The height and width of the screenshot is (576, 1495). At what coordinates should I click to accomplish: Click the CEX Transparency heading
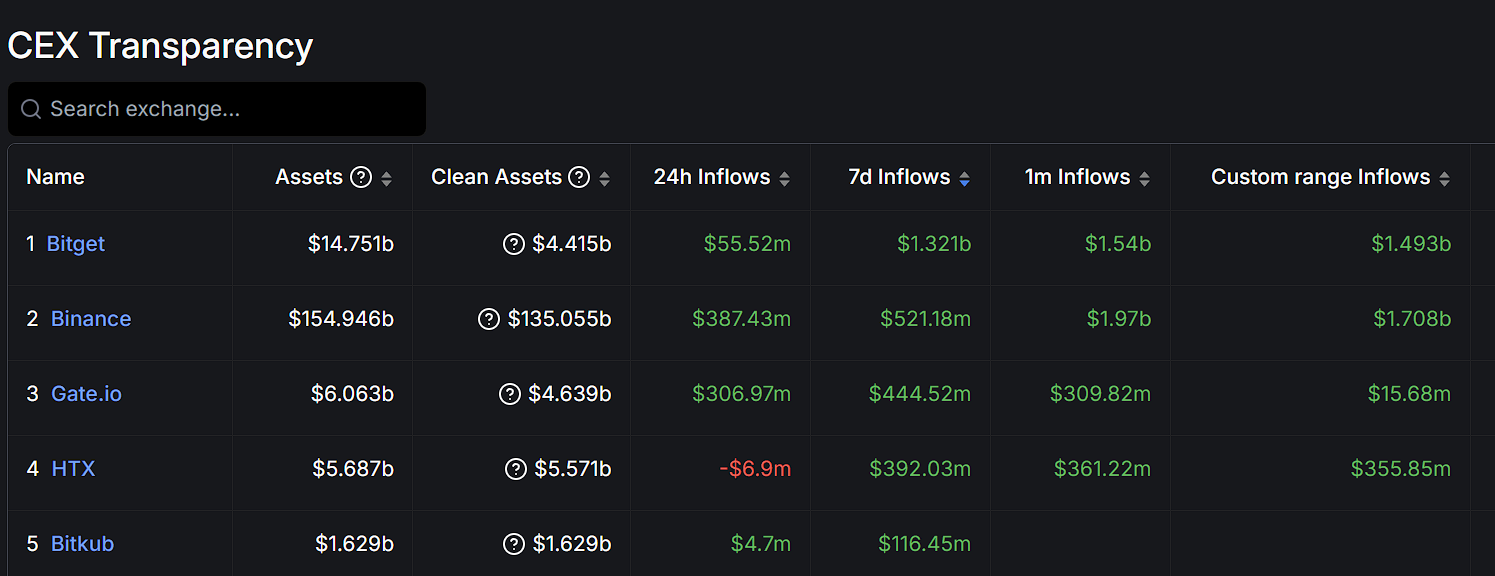[160, 46]
